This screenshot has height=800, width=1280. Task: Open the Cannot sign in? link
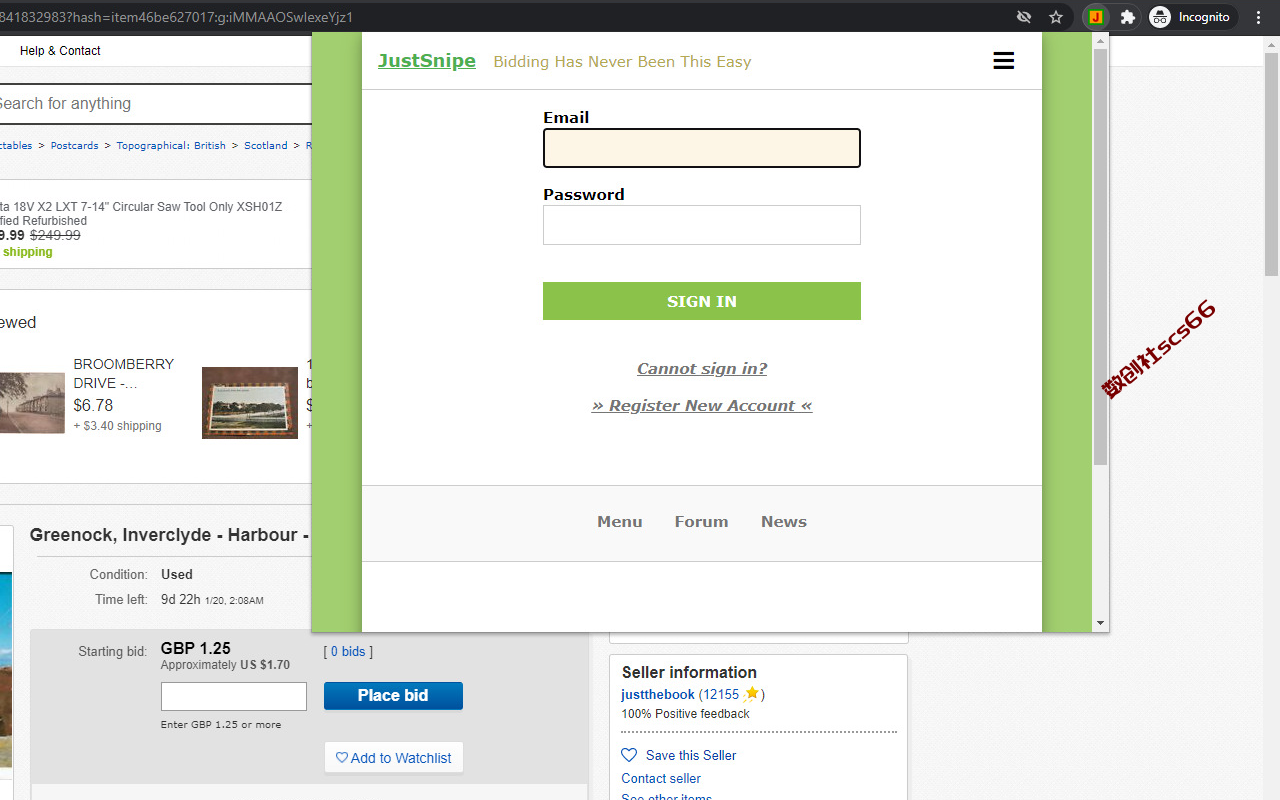pyautogui.click(x=702, y=369)
